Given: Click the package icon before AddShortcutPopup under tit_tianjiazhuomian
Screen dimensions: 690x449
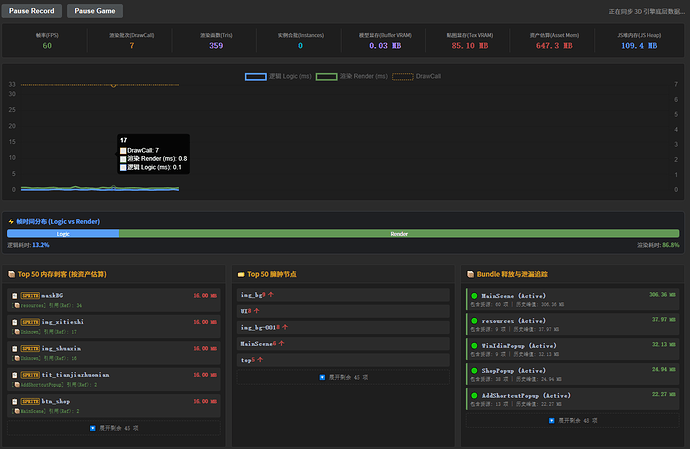Looking at the screenshot, I should tap(17, 385).
